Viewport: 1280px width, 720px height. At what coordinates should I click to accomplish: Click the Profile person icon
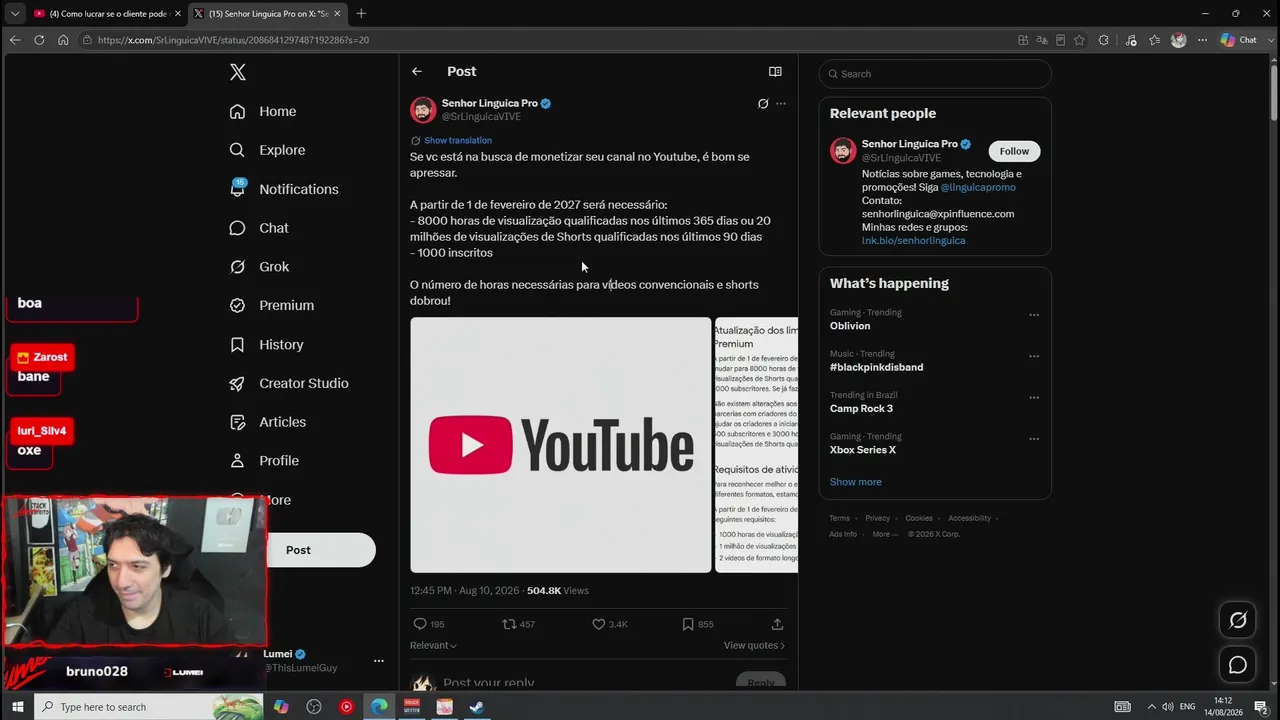(x=237, y=461)
